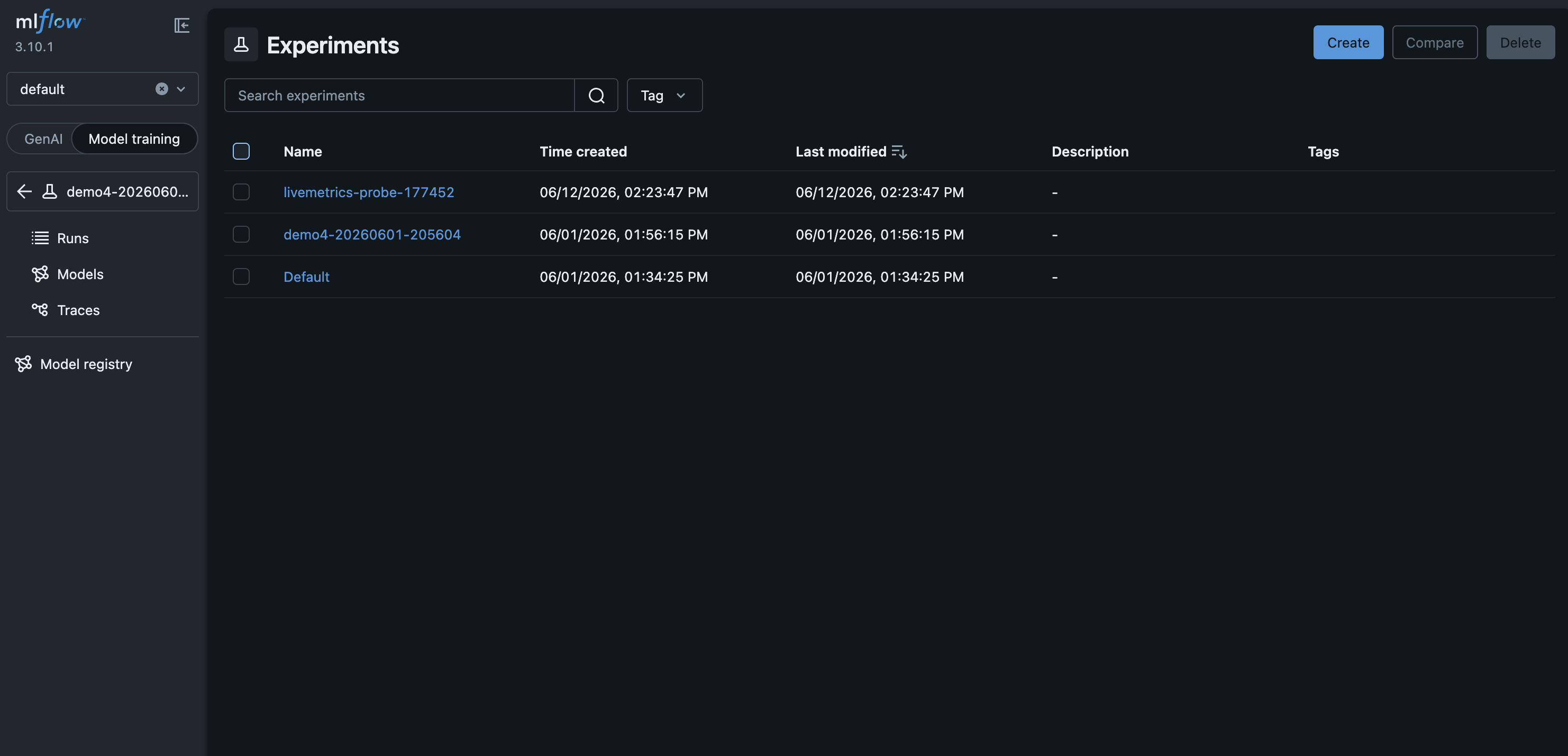Click the version number 3.10.1

pyautogui.click(x=34, y=47)
